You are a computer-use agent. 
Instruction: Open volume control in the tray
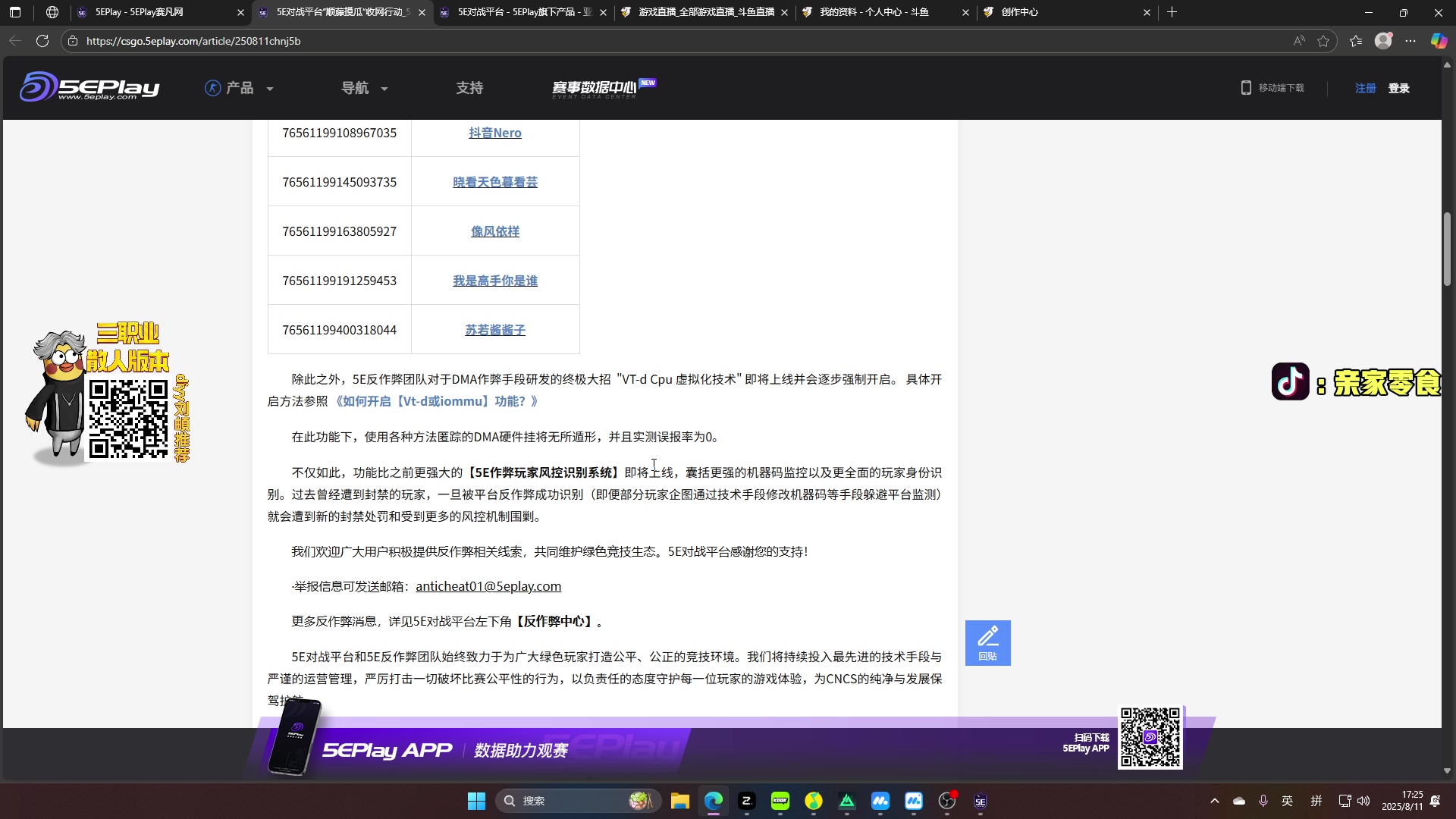[x=1364, y=801]
